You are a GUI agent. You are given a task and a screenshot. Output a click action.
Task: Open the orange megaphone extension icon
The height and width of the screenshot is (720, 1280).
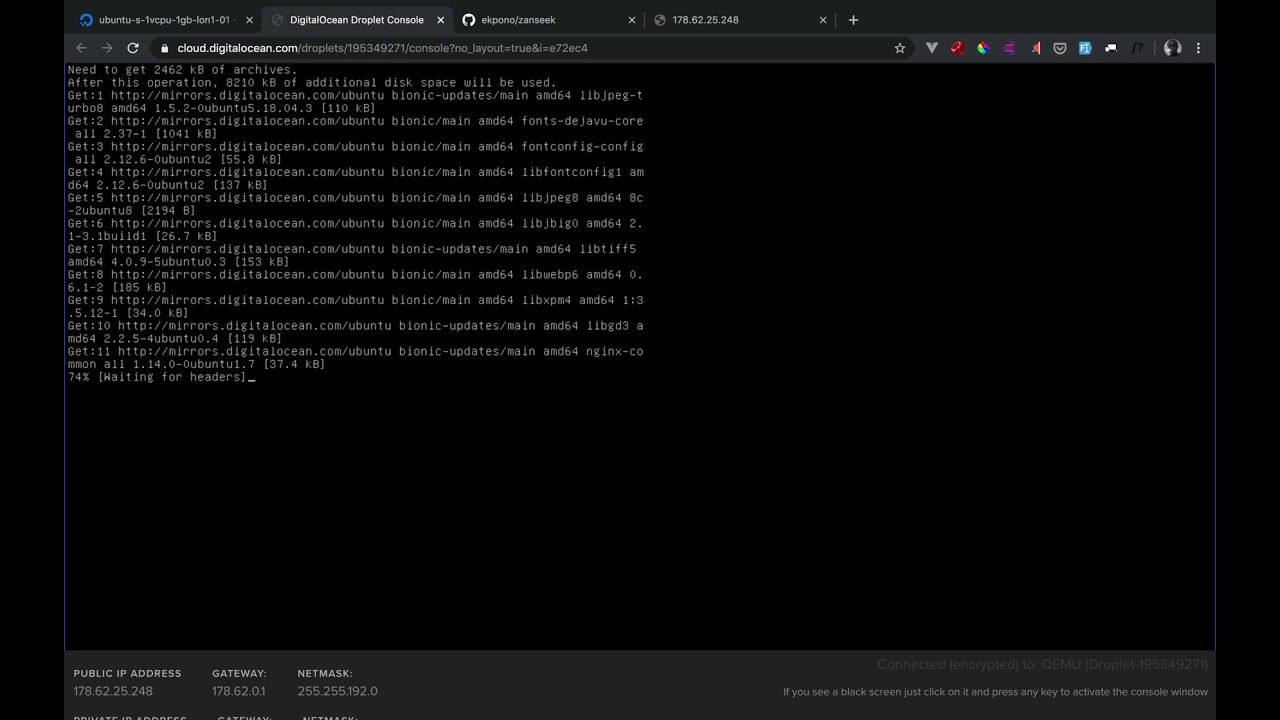(x=1035, y=48)
